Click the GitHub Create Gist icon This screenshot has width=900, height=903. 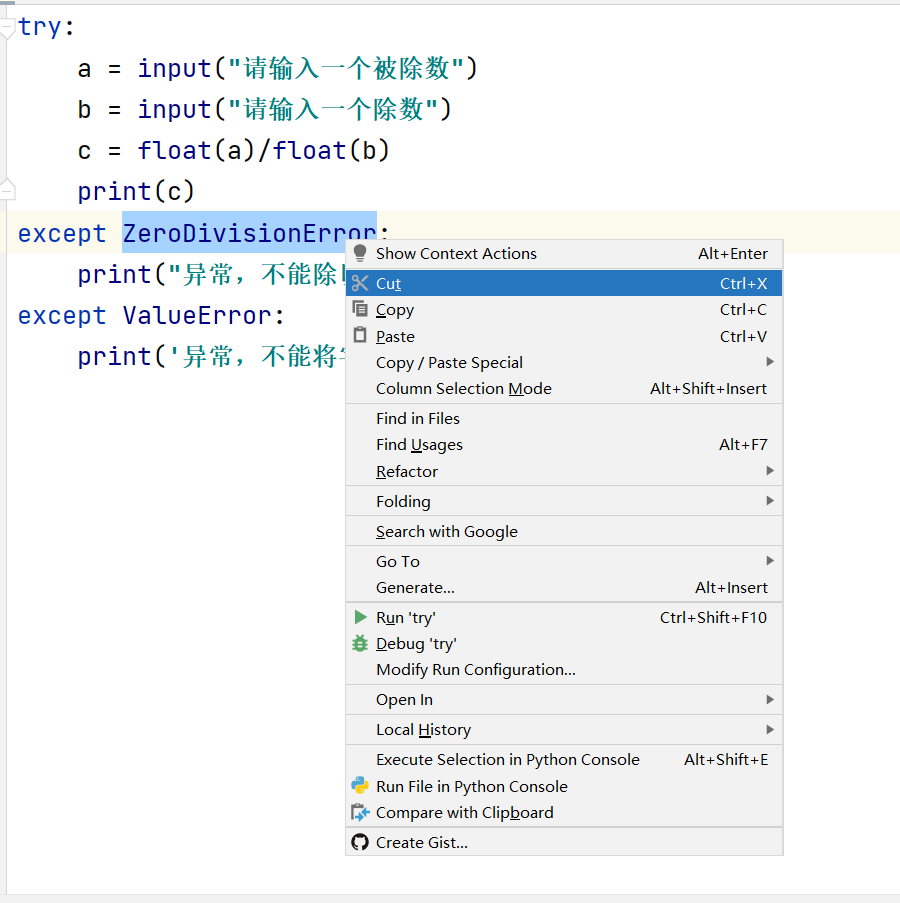click(360, 842)
